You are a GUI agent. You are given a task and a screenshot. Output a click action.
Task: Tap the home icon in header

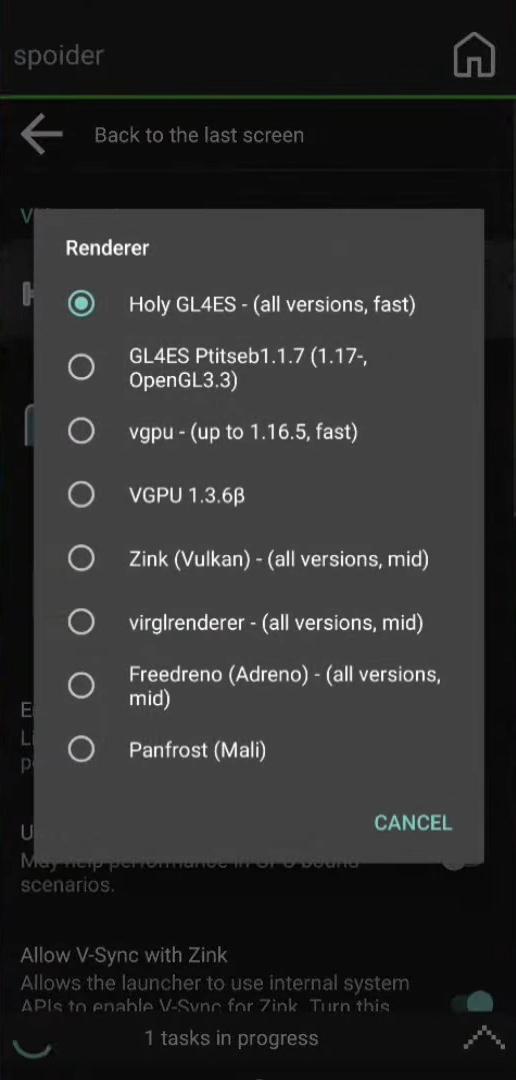(x=475, y=55)
